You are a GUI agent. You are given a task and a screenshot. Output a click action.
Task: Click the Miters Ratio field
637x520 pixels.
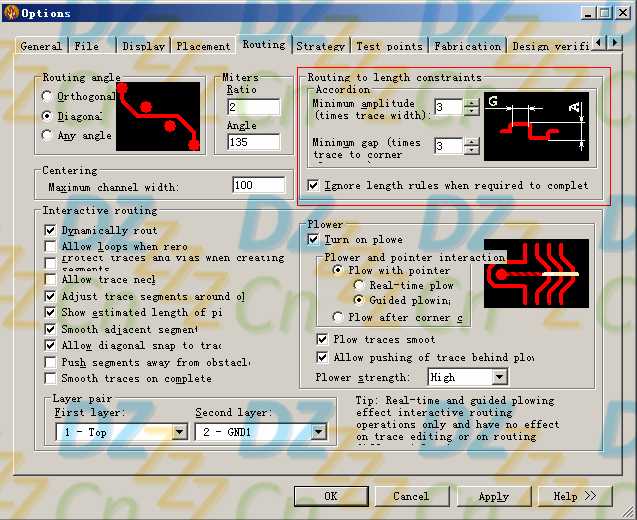254,107
